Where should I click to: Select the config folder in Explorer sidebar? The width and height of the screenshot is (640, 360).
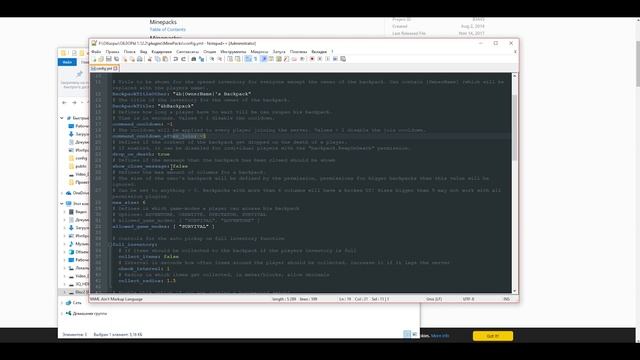coord(78,158)
